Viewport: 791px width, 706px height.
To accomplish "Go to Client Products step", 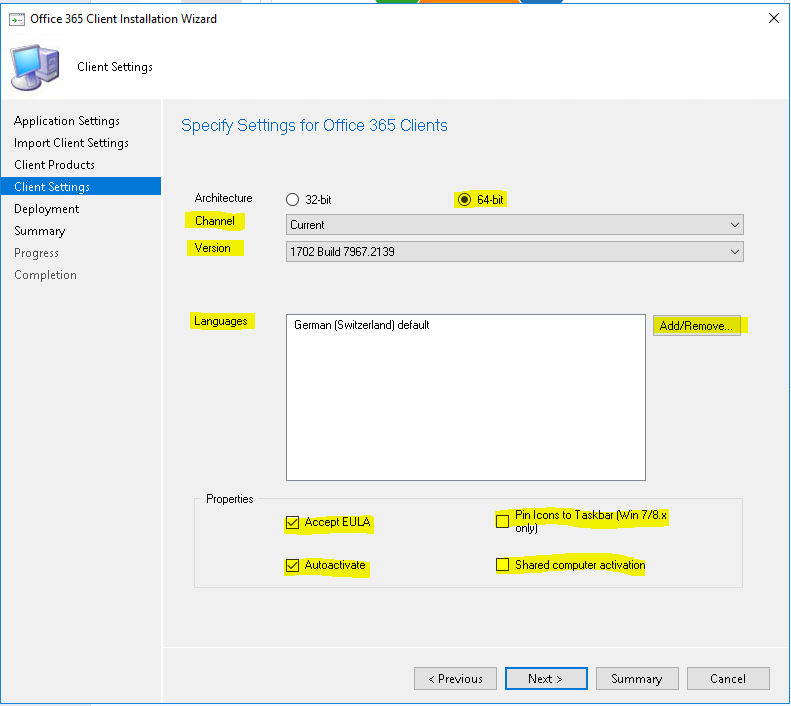I will [54, 165].
